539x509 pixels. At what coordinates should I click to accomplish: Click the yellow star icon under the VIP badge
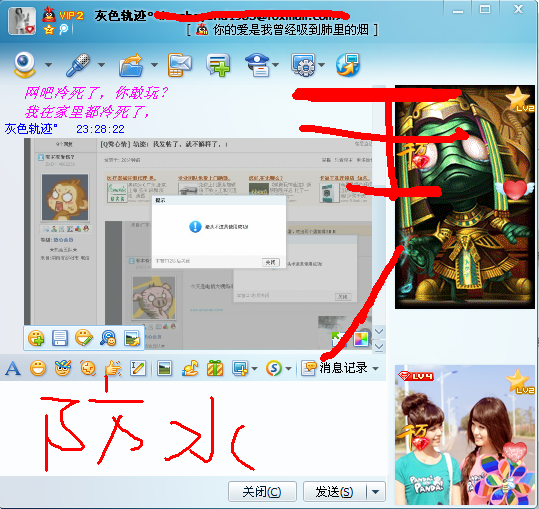(49, 30)
